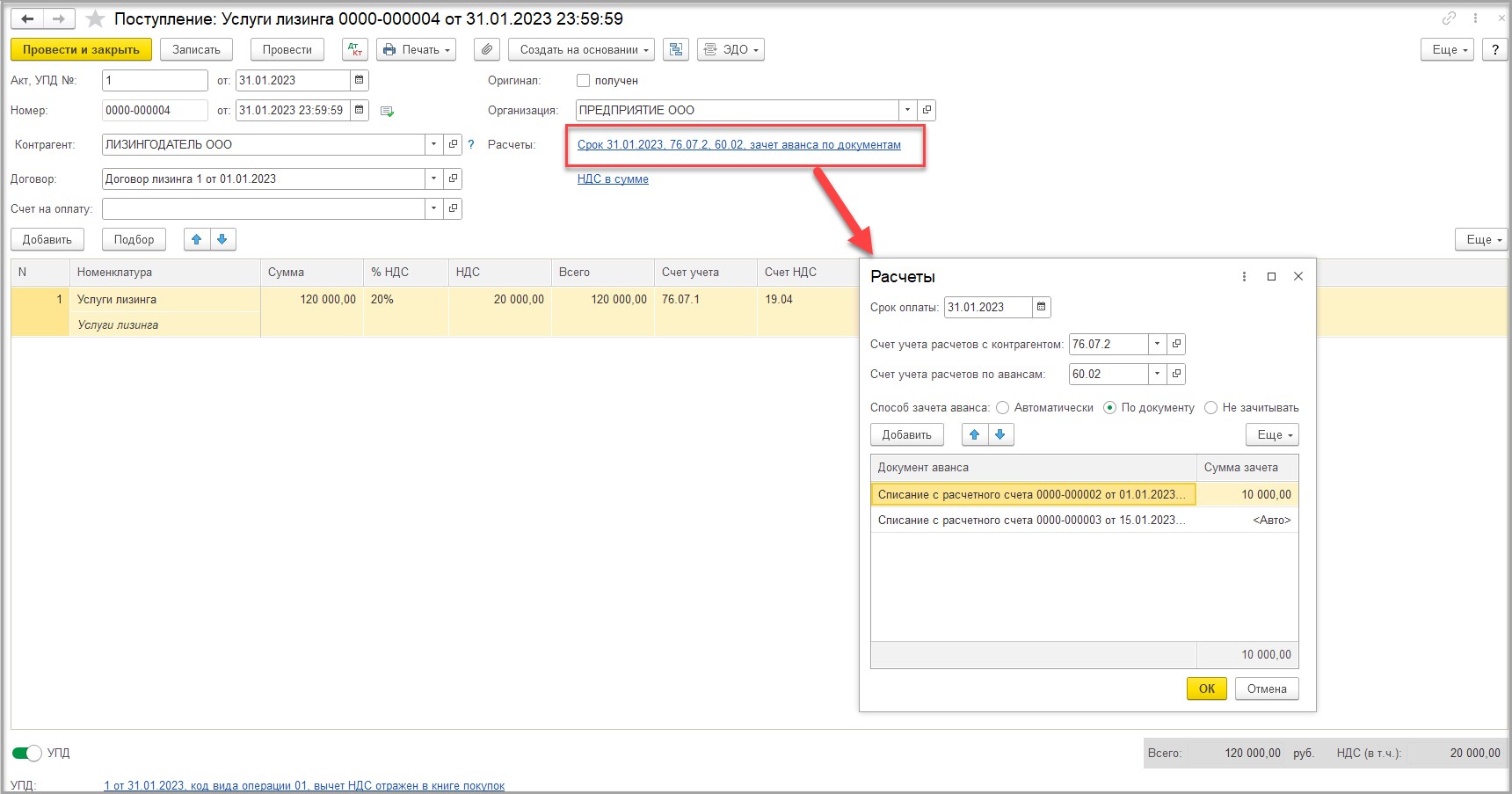Show postings with the Дт/Кт icon

point(354,49)
